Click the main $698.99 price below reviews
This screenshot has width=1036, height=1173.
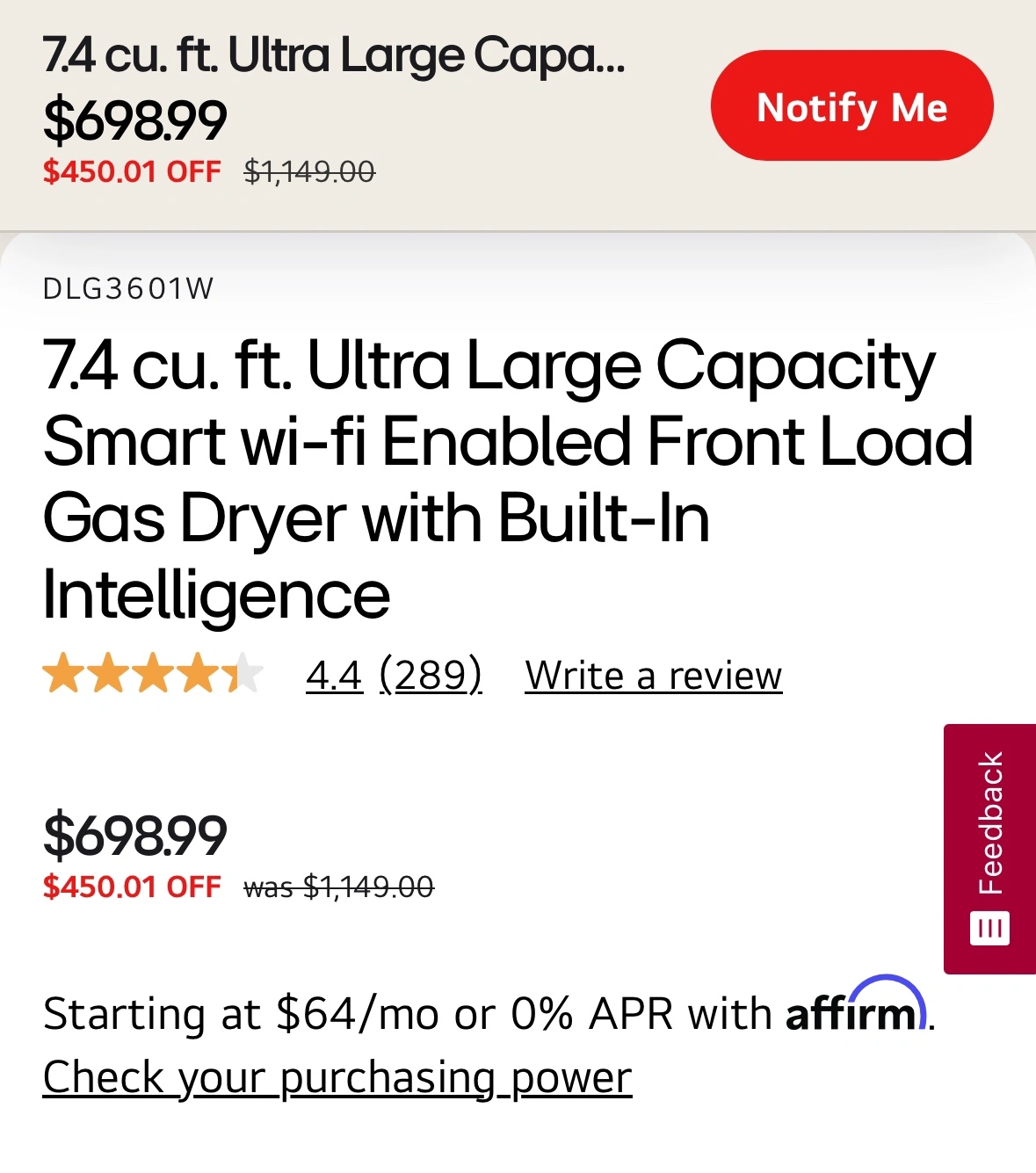click(x=134, y=836)
